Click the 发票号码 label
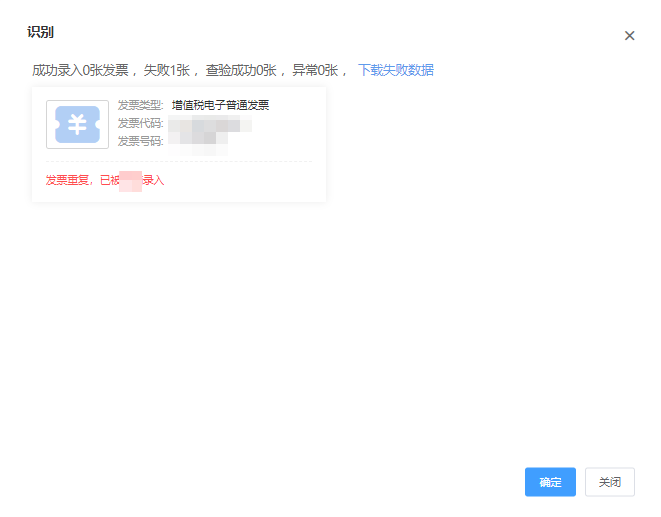 [x=140, y=141]
